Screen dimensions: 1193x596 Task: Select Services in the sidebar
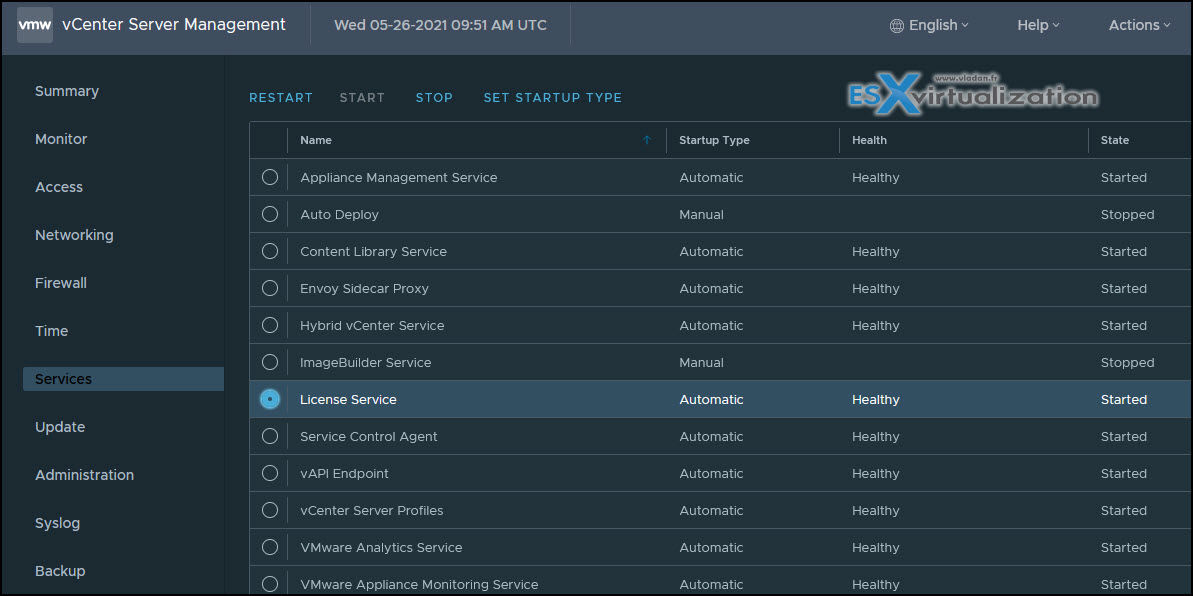coord(123,379)
